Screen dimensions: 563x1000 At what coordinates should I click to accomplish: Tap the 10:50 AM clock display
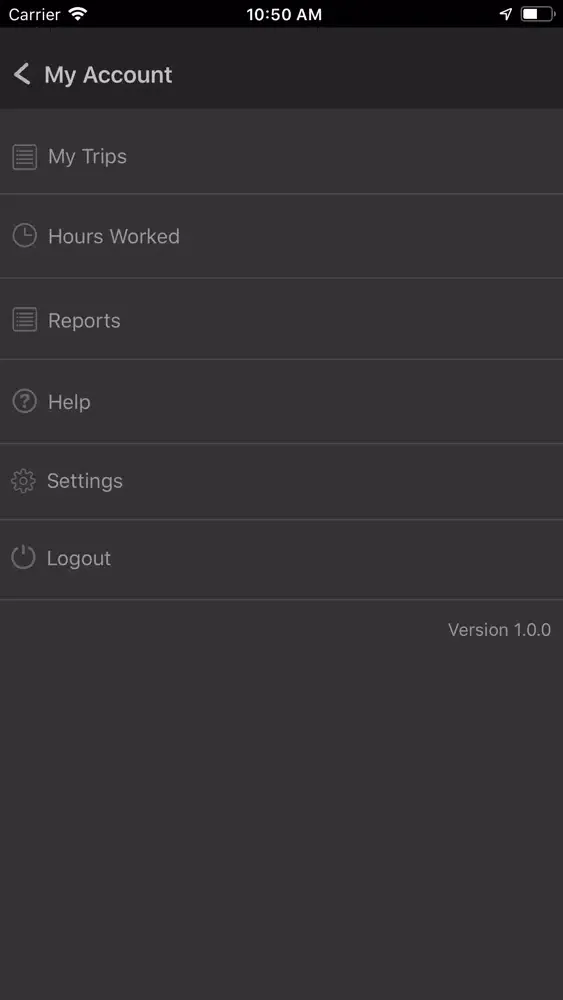tap(284, 14)
